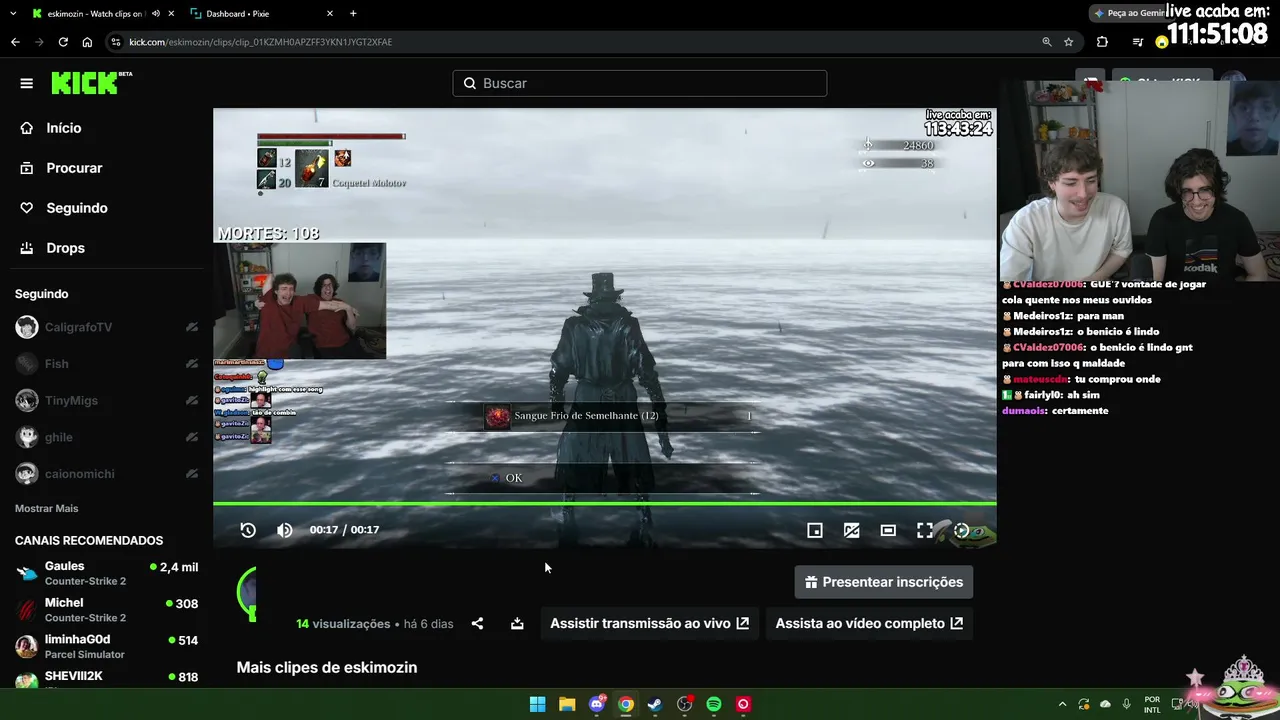
Task: Open Google Chrome from the taskbar
Action: (x=626, y=704)
